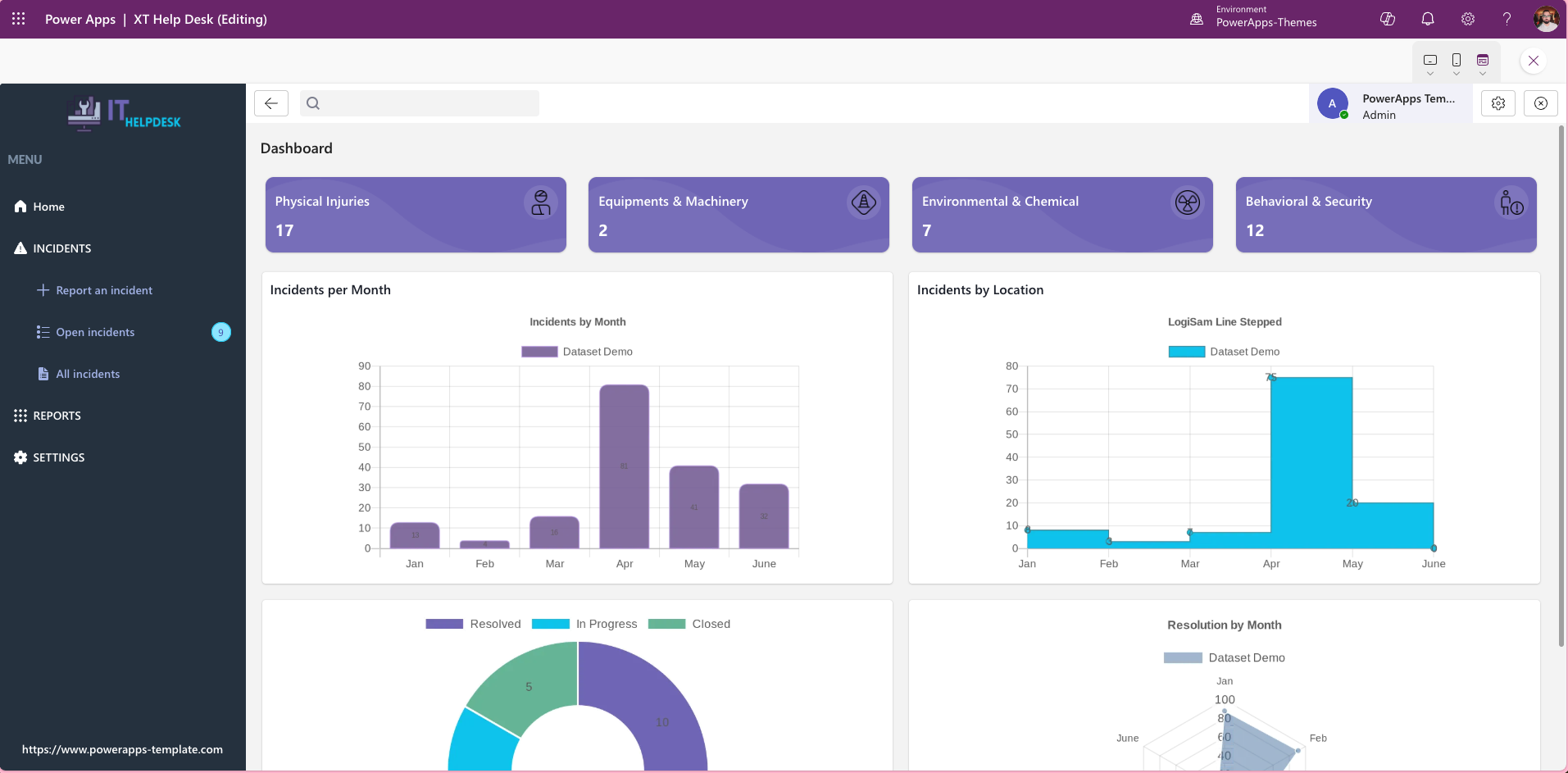Click the search input field

tap(420, 103)
